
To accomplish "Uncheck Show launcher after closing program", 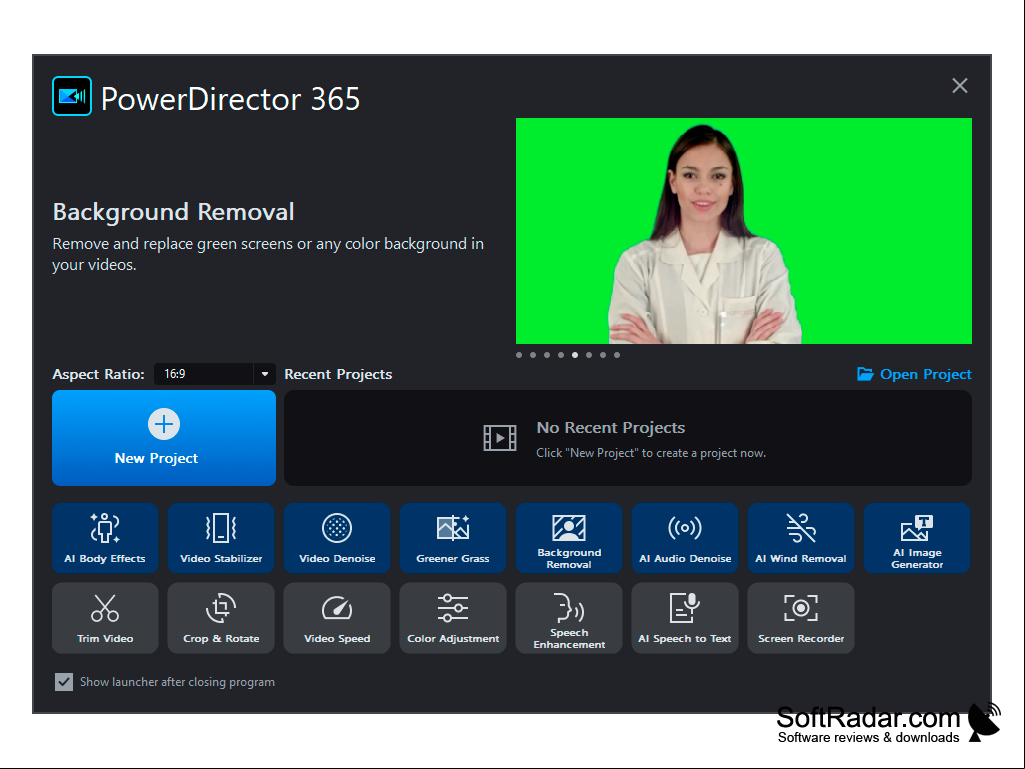I will [64, 682].
